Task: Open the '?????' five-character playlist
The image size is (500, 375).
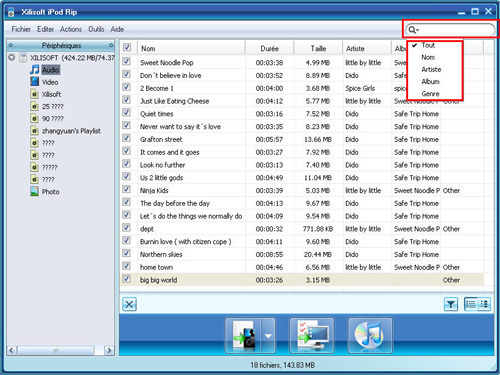Action: (49, 167)
